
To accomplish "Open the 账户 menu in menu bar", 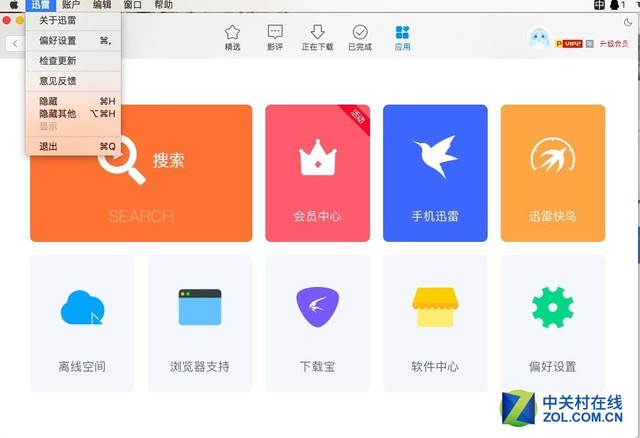I will point(71,4).
